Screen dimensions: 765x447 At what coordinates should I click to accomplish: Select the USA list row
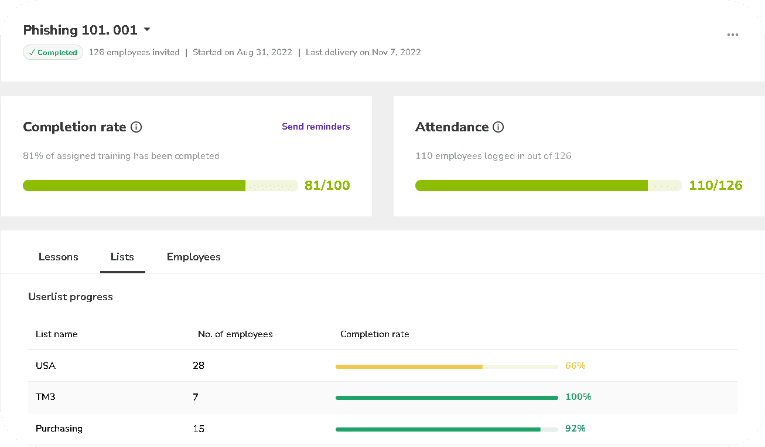(45, 366)
